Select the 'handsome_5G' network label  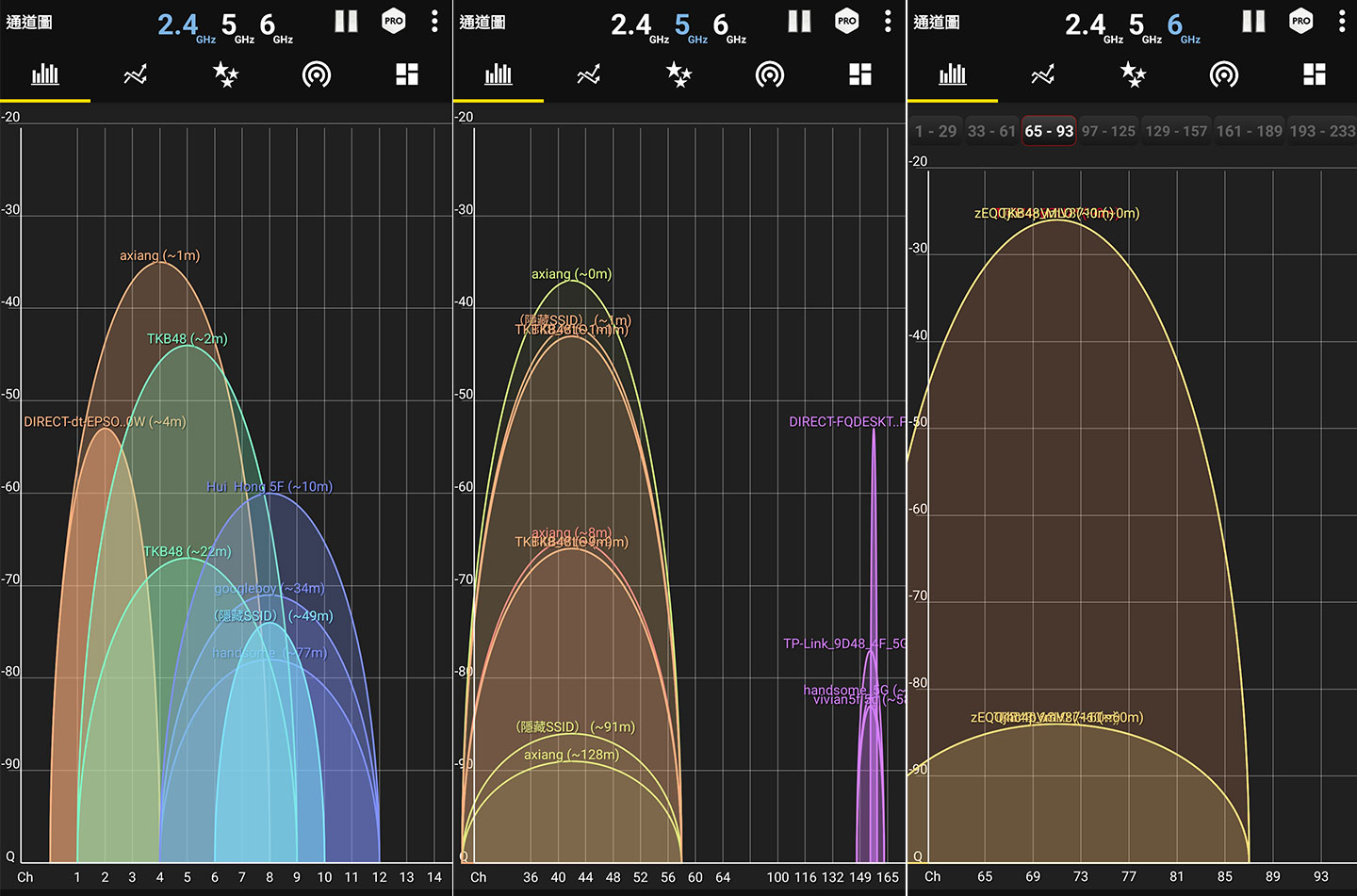tap(854, 690)
